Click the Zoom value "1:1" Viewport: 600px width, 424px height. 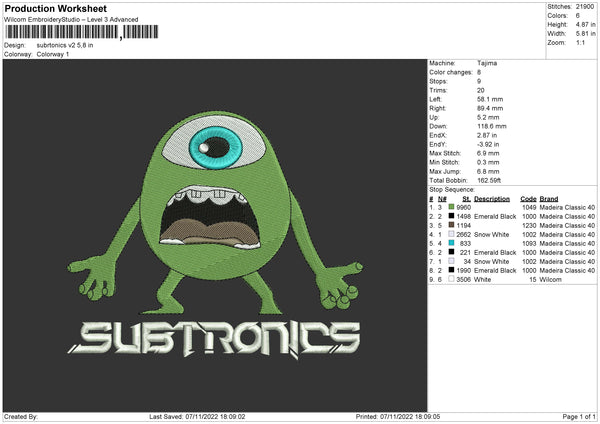click(x=580, y=42)
